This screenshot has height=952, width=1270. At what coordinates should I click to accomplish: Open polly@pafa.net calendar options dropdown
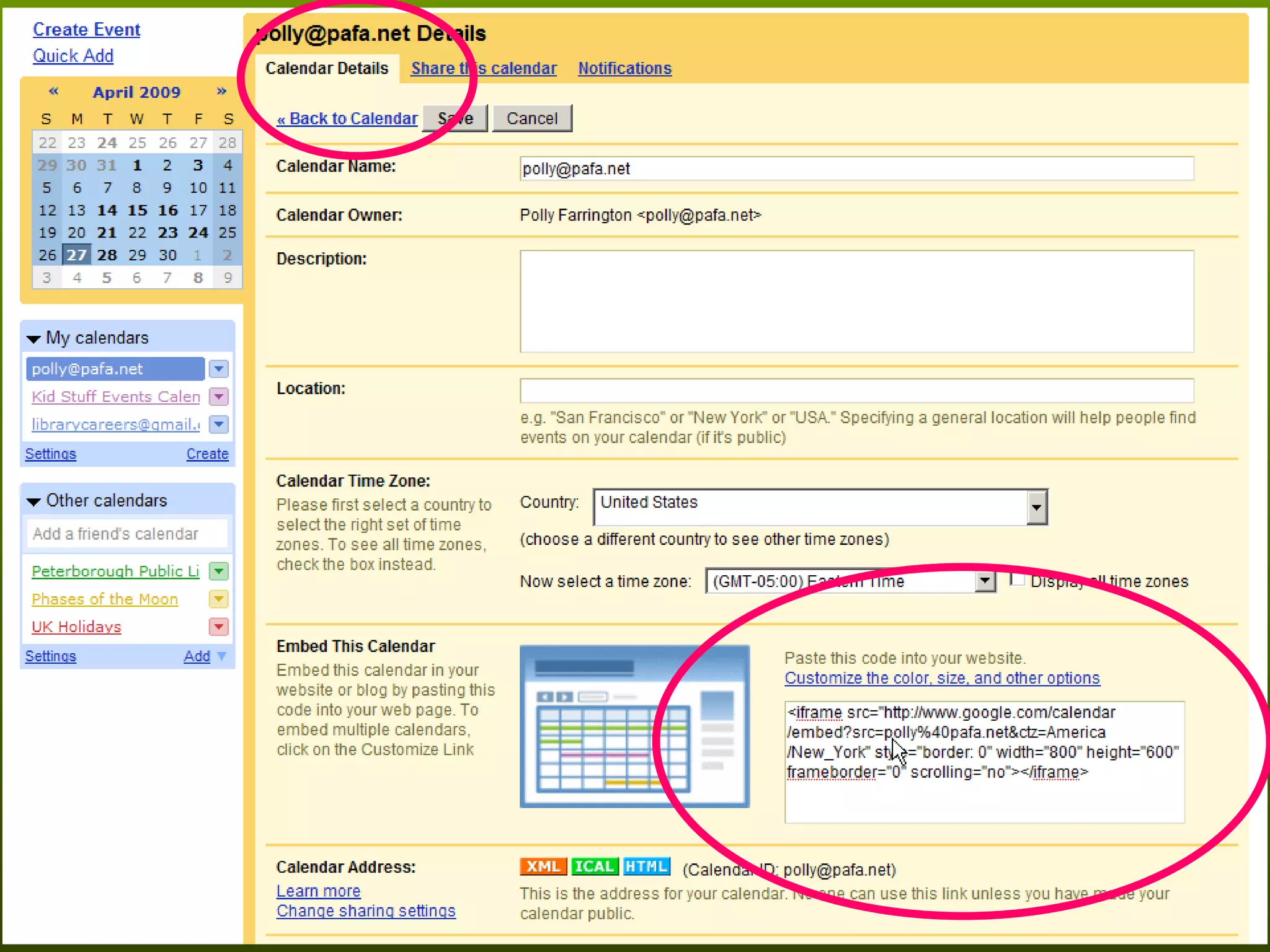[x=218, y=369]
